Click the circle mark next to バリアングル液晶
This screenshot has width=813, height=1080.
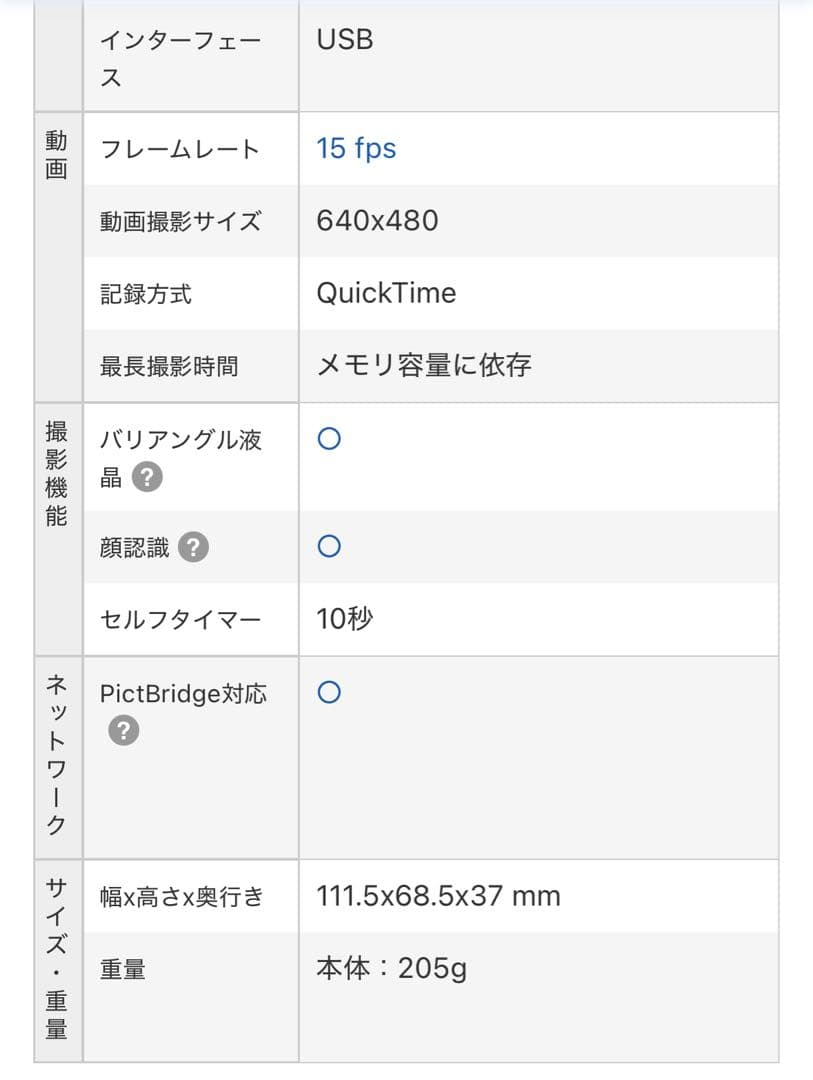tap(329, 438)
